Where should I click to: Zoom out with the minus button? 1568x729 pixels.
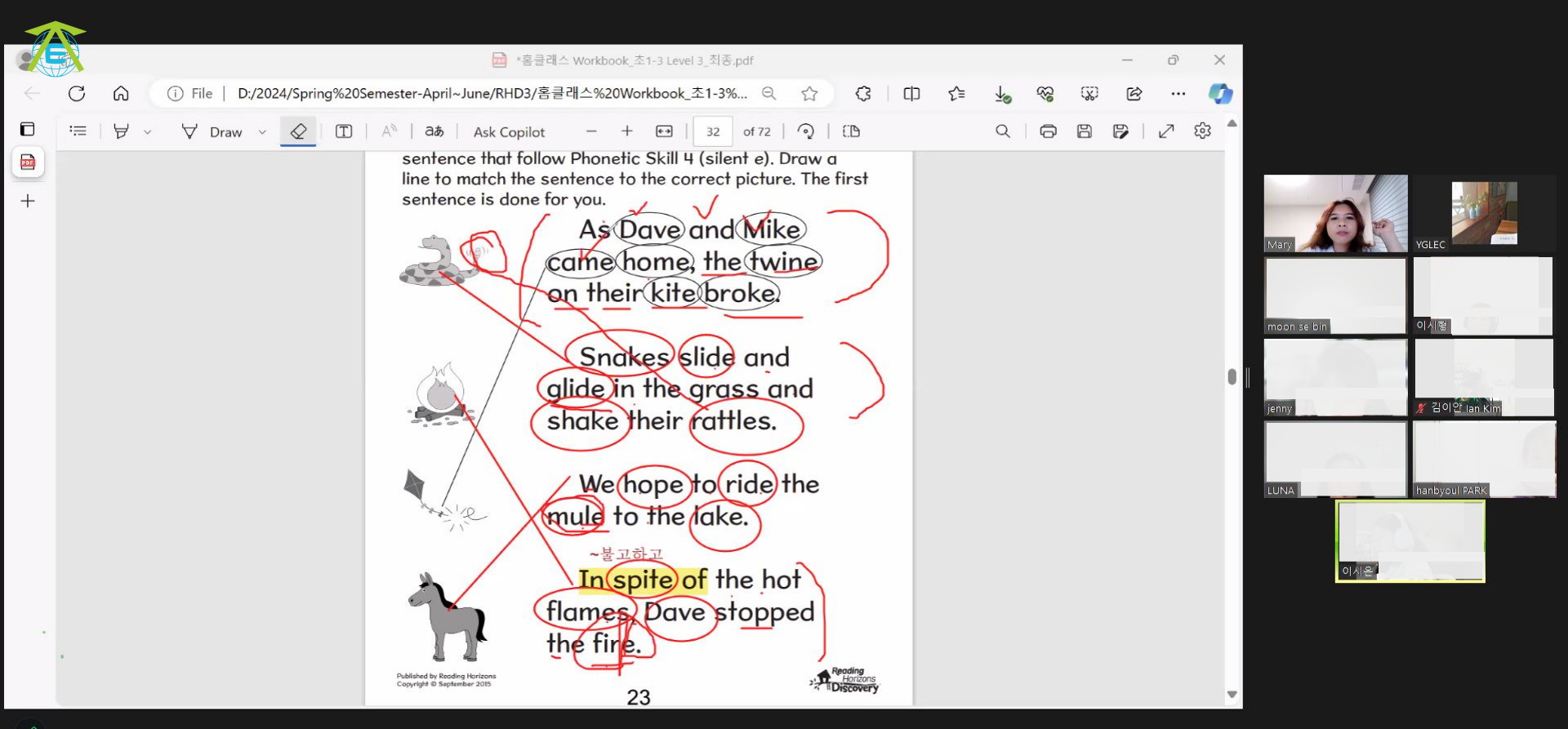(x=591, y=131)
